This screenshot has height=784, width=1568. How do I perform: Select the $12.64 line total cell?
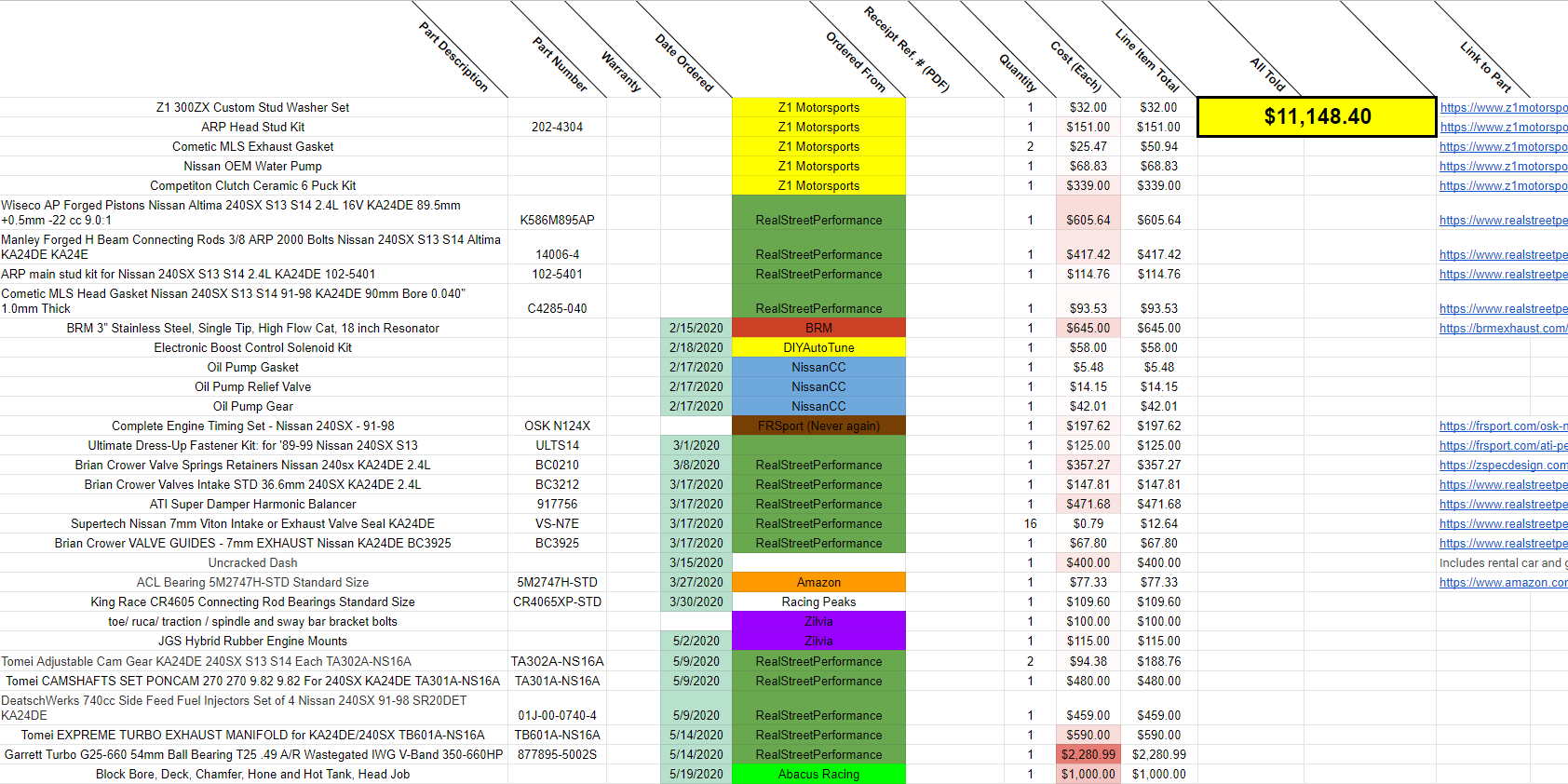[x=1158, y=524]
